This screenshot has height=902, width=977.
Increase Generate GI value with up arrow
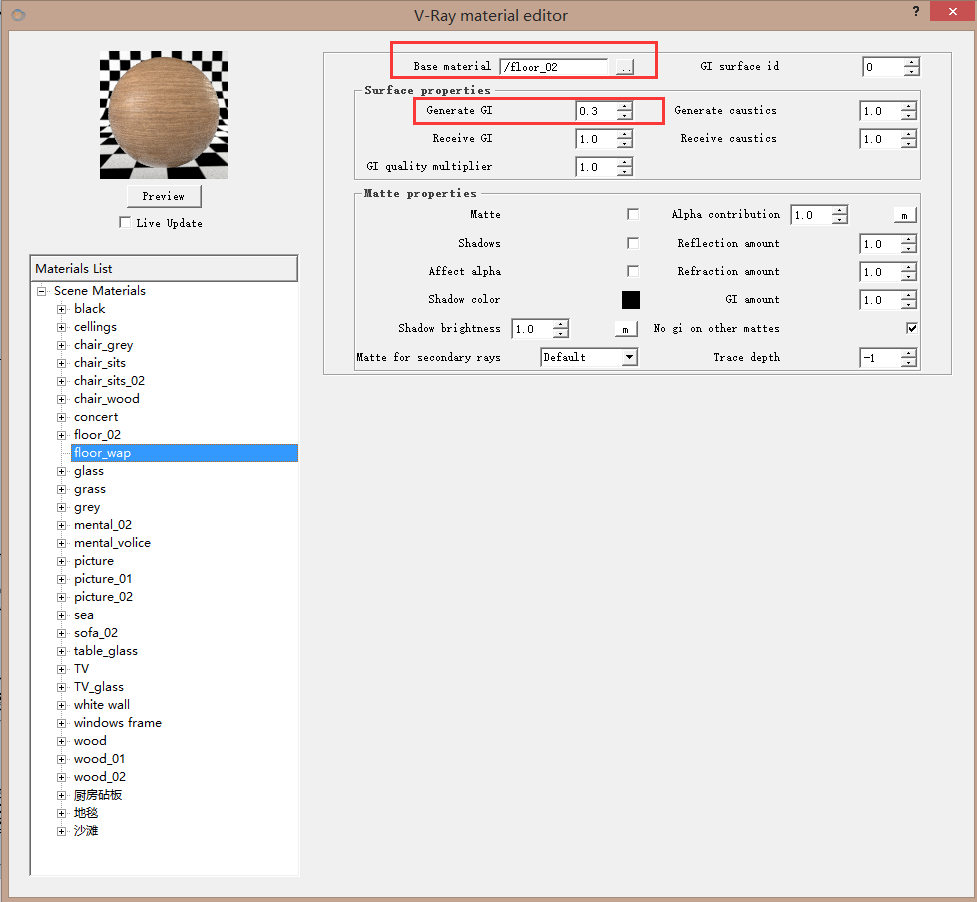[625, 106]
